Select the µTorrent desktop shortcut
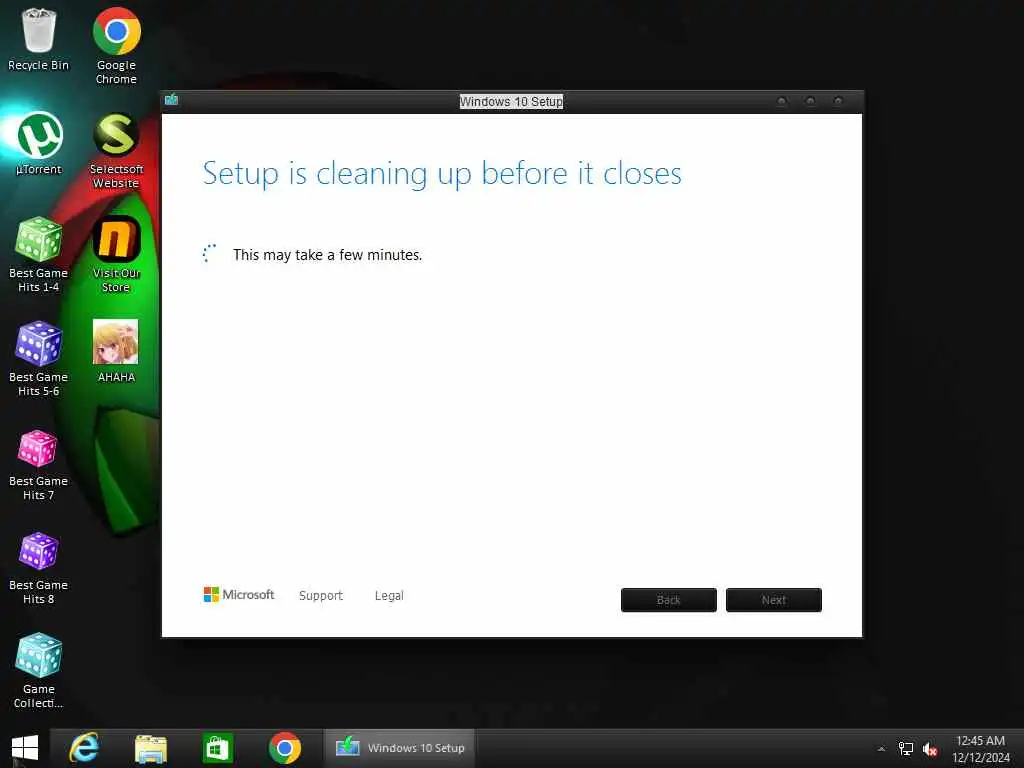Screen dimensions: 1024x768 coord(39,144)
